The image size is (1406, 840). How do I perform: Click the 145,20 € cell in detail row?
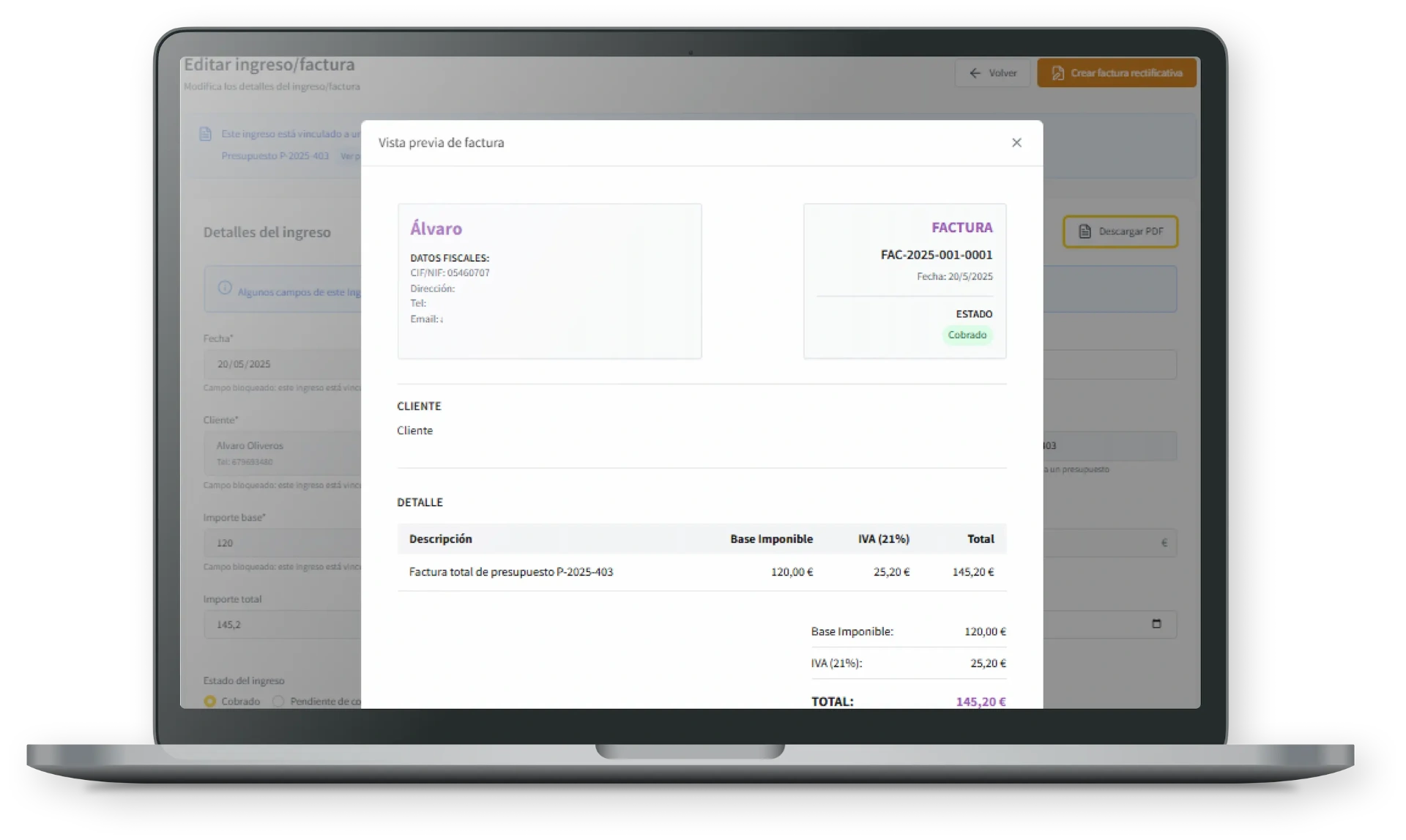[973, 572]
